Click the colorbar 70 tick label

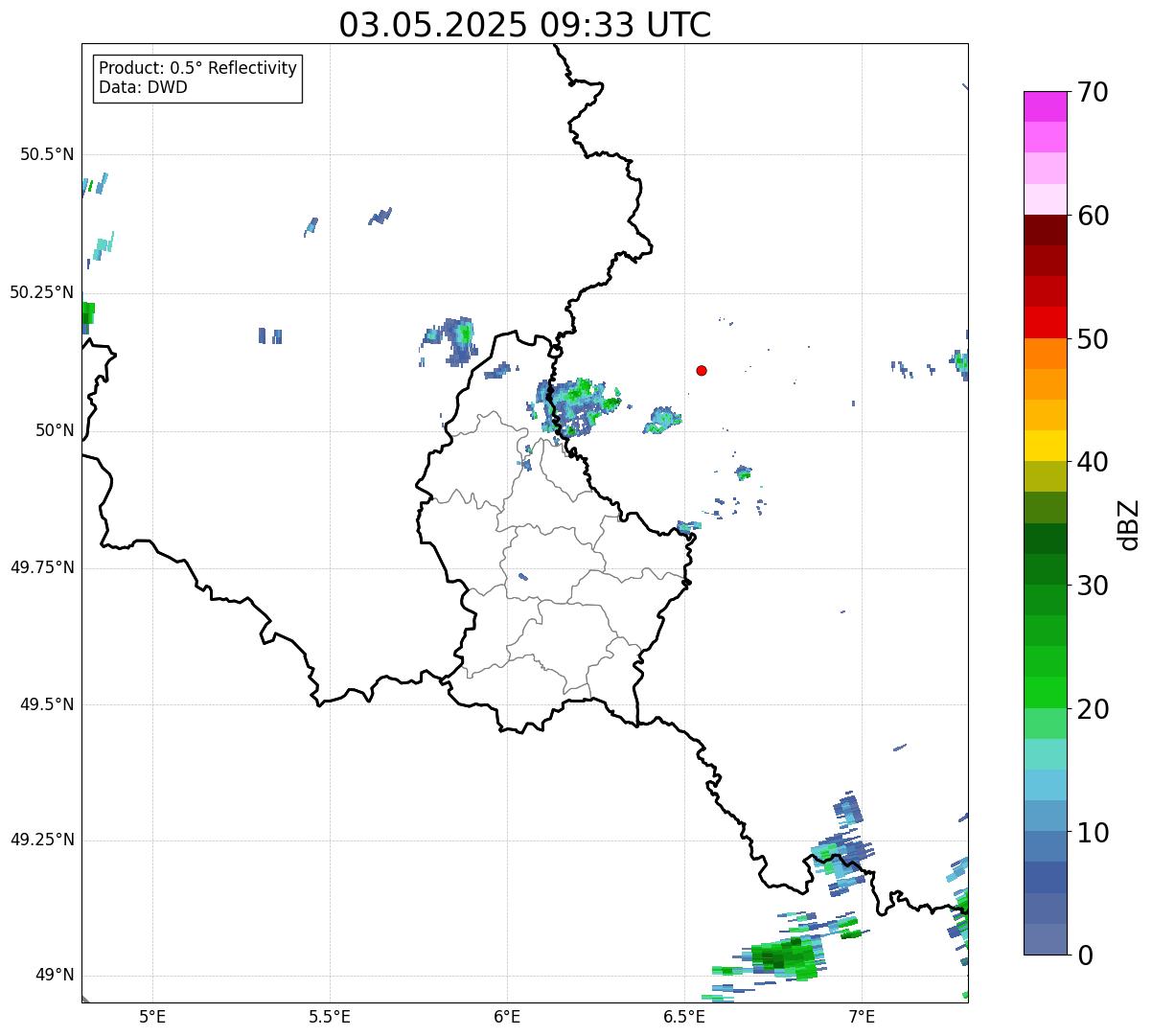pos(1094,93)
